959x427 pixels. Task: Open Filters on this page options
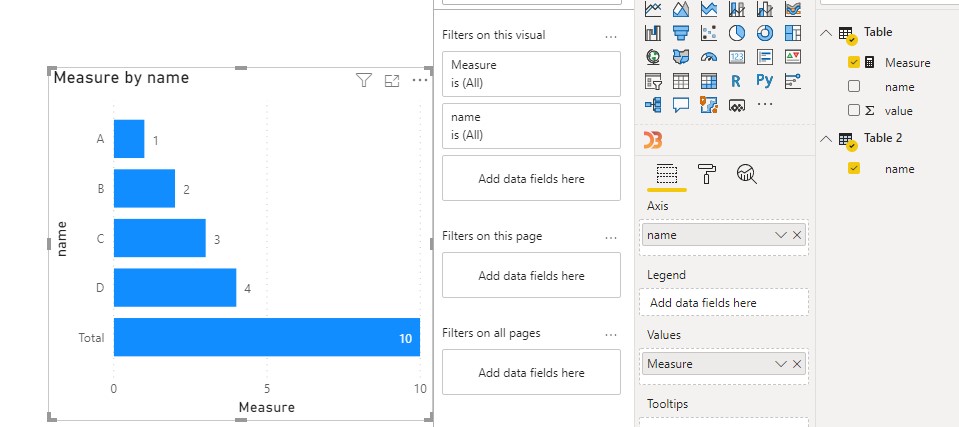[610, 237]
